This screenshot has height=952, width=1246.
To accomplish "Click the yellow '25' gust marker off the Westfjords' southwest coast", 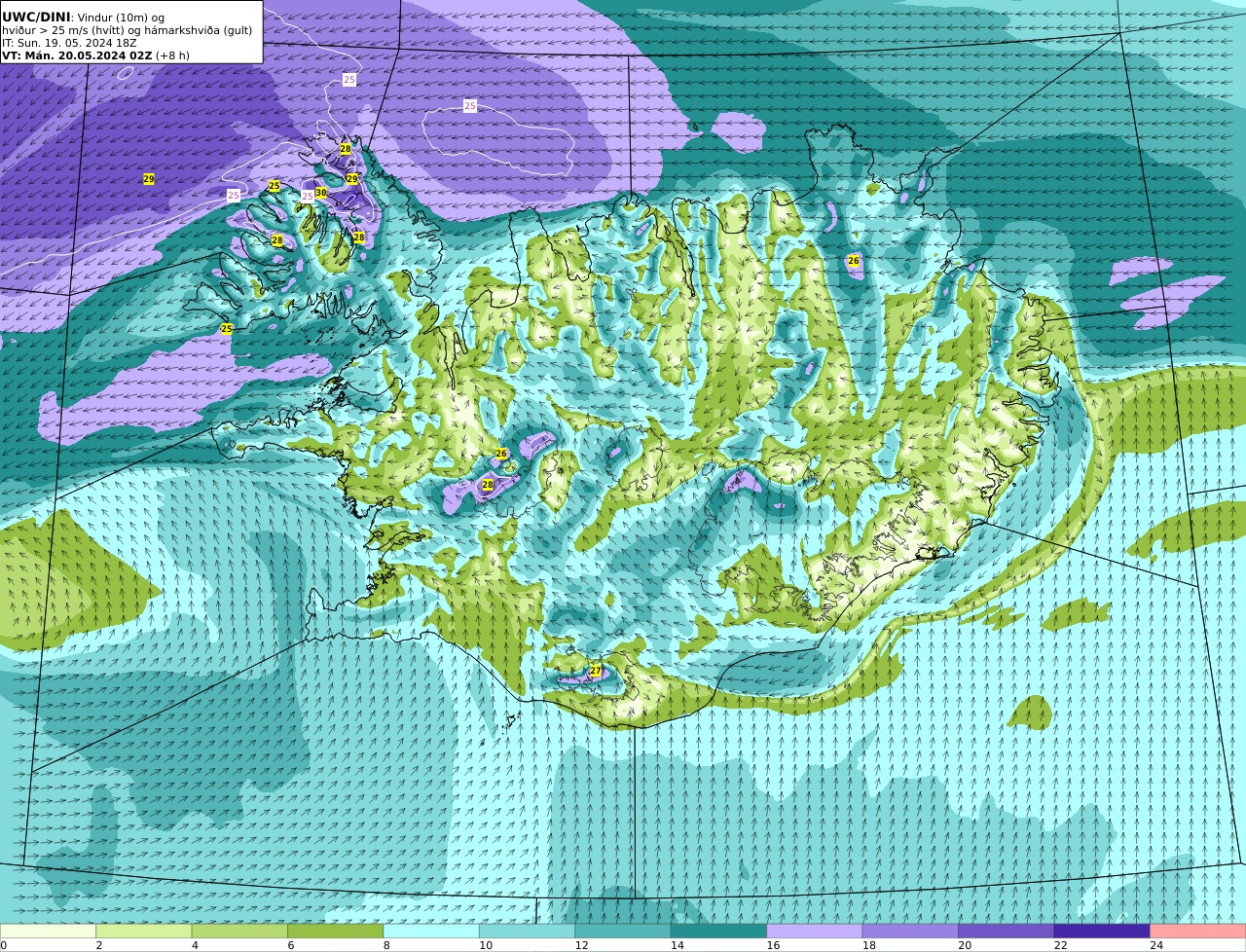I will pos(227,329).
